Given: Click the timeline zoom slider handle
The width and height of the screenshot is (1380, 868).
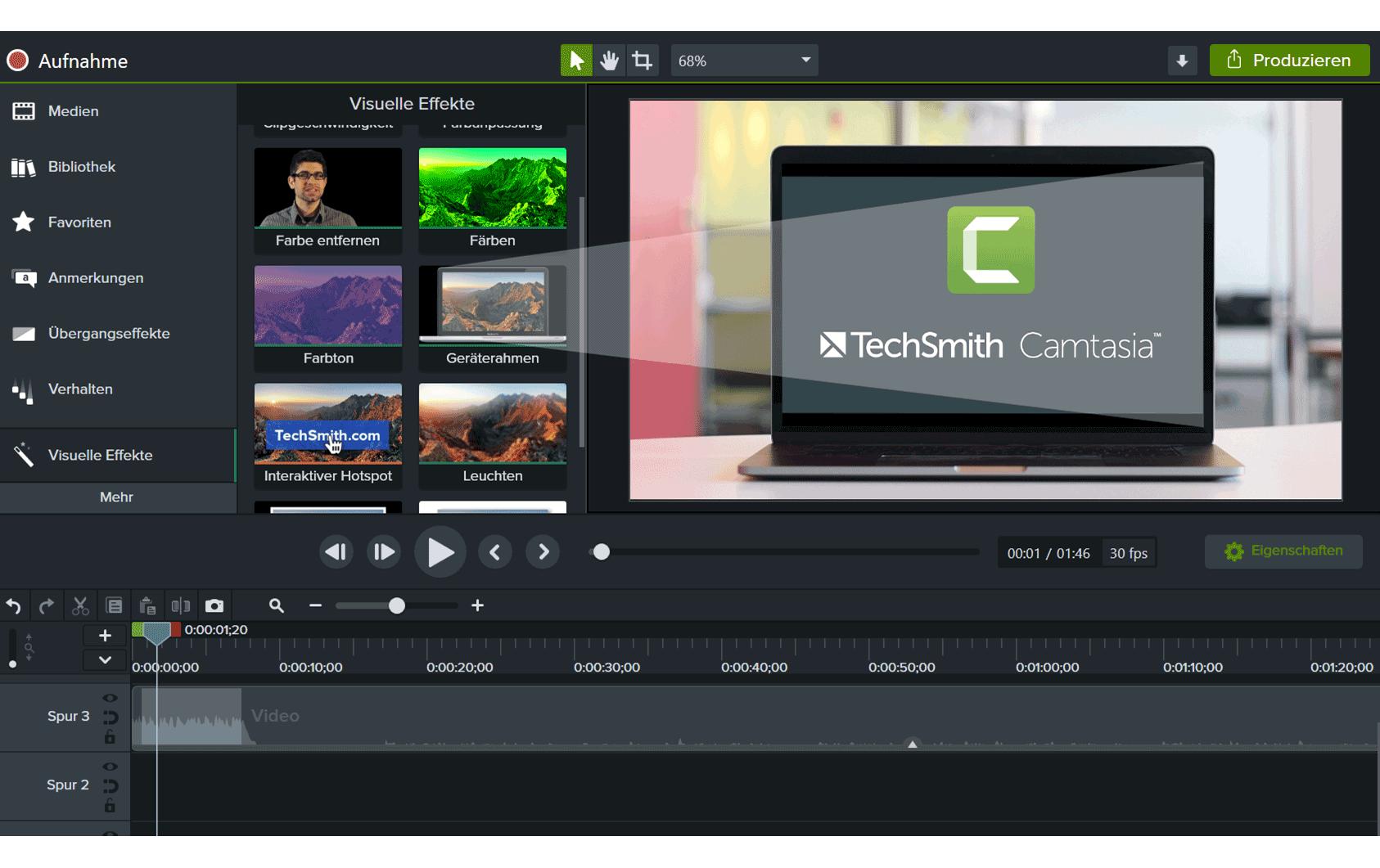Looking at the screenshot, I should (x=397, y=606).
